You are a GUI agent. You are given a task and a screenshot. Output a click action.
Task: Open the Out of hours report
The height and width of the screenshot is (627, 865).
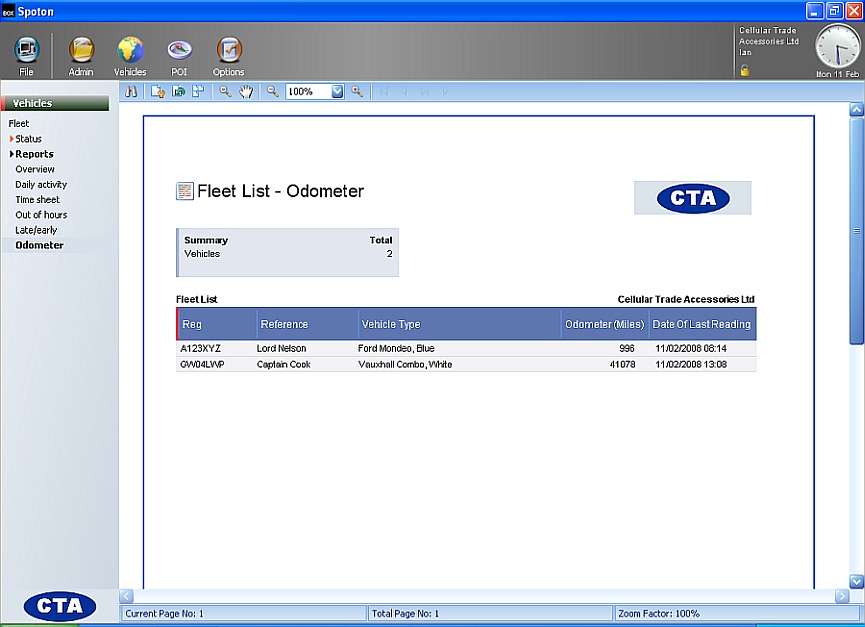point(41,215)
